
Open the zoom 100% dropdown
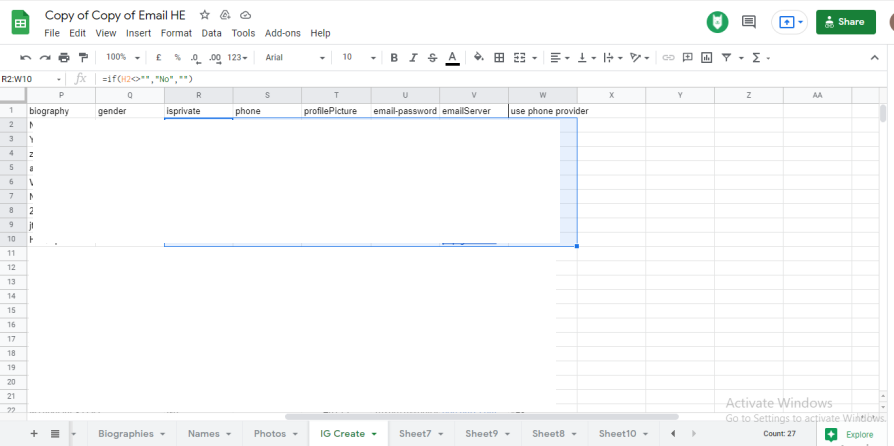point(123,58)
